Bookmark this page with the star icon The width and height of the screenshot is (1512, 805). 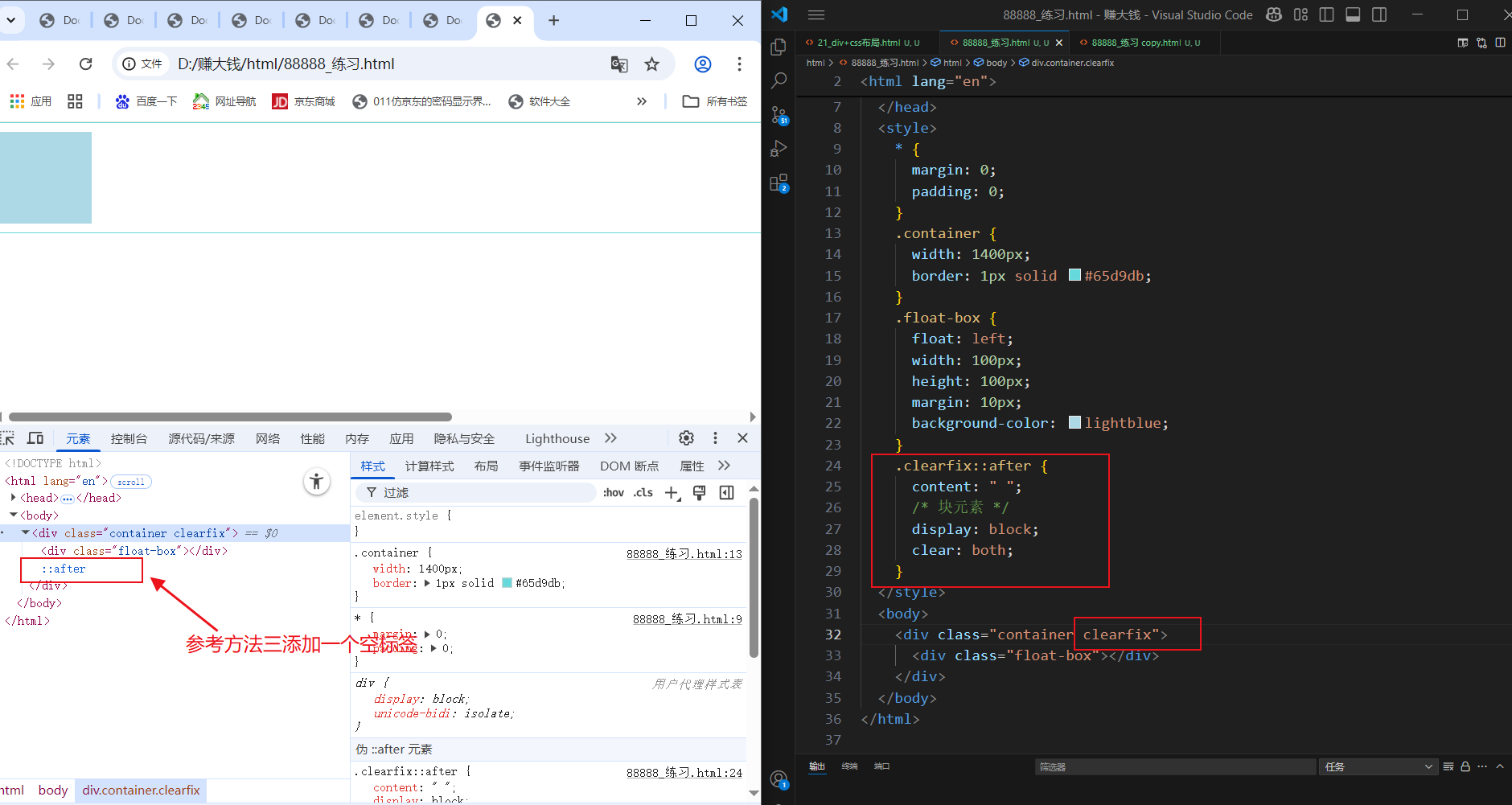coord(651,64)
